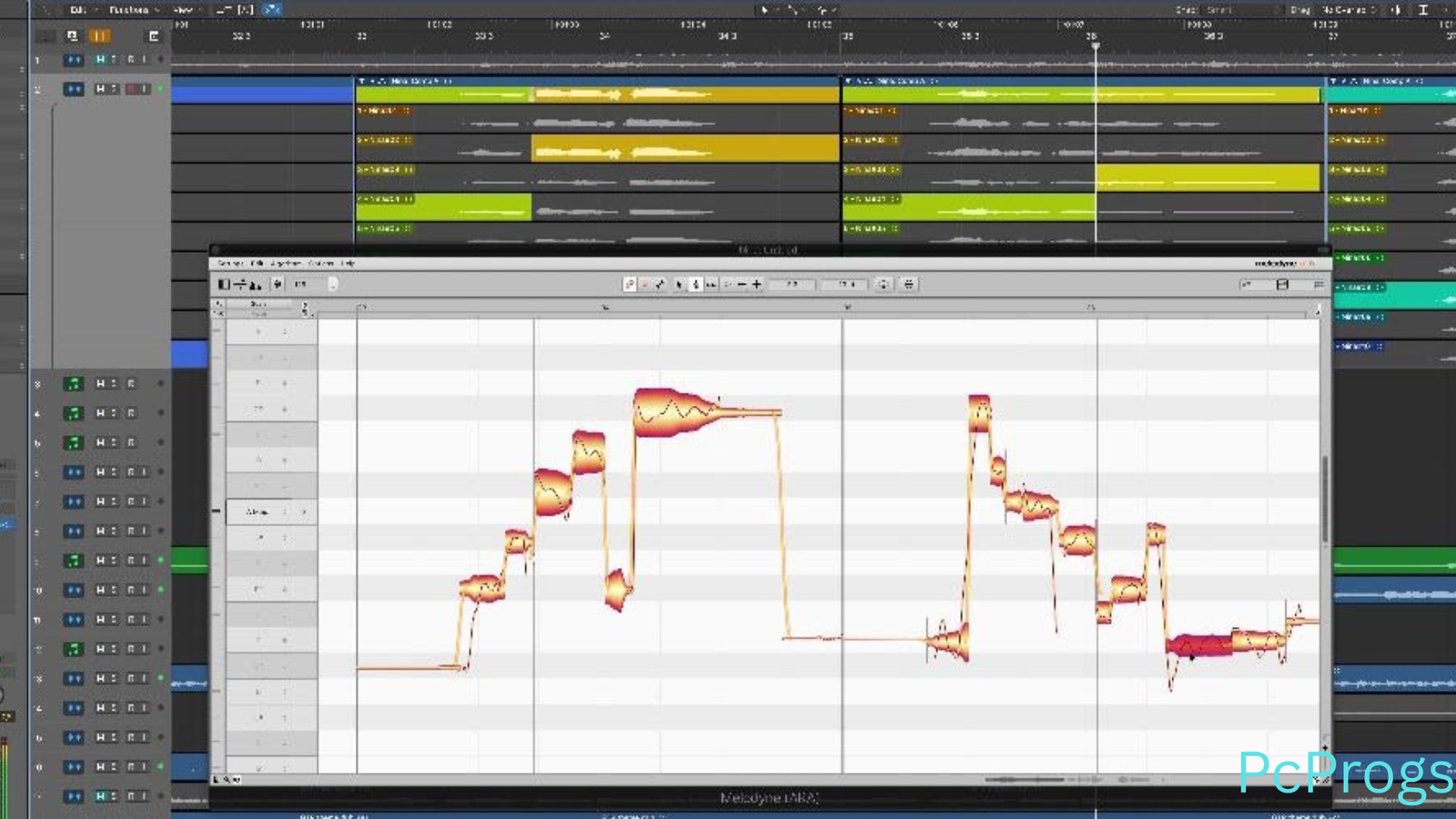Open Melodyne Settings menu

pyautogui.click(x=230, y=263)
